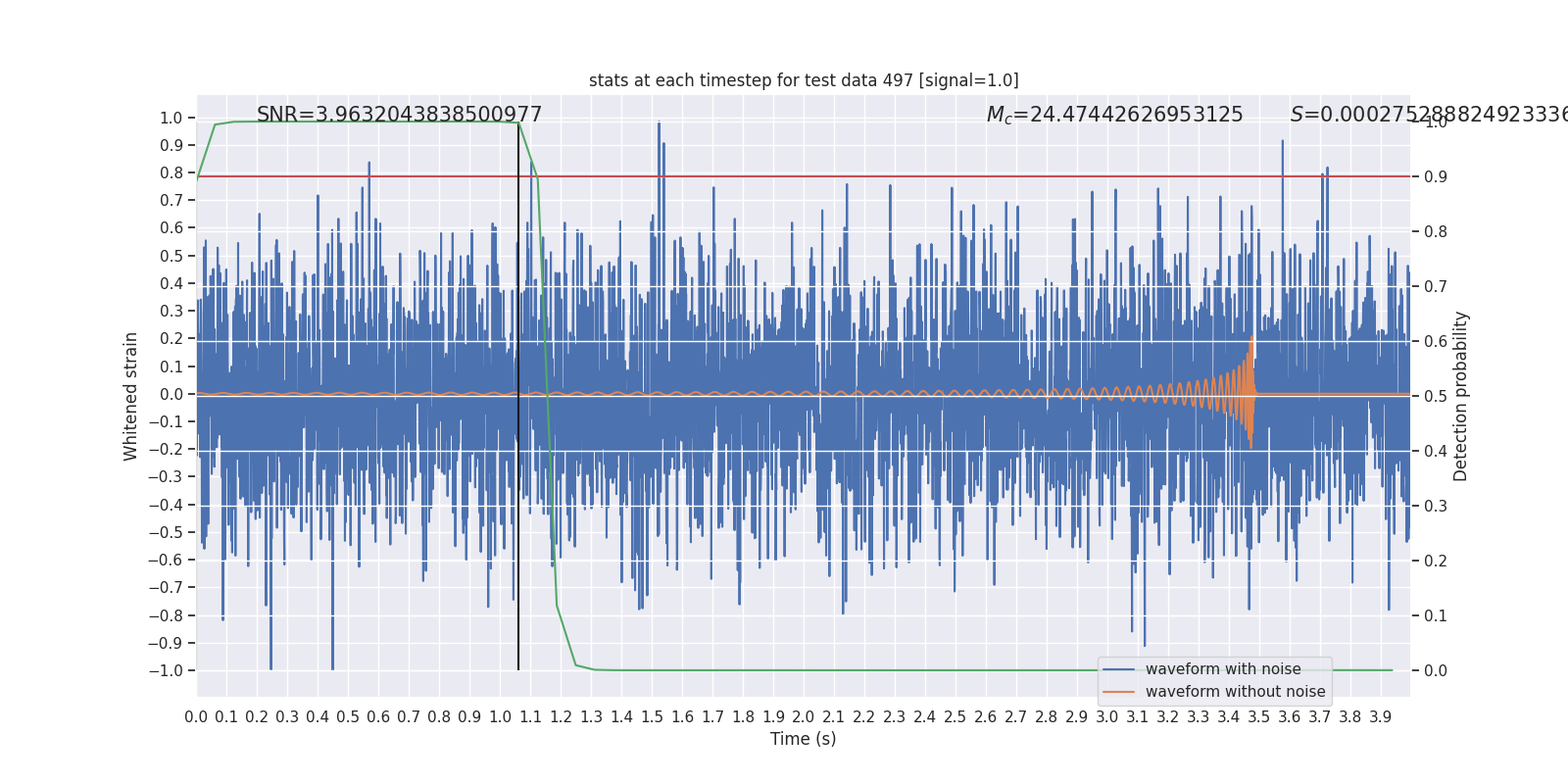
Task: Click the blue line sample in the legend
Action: 1119,669
